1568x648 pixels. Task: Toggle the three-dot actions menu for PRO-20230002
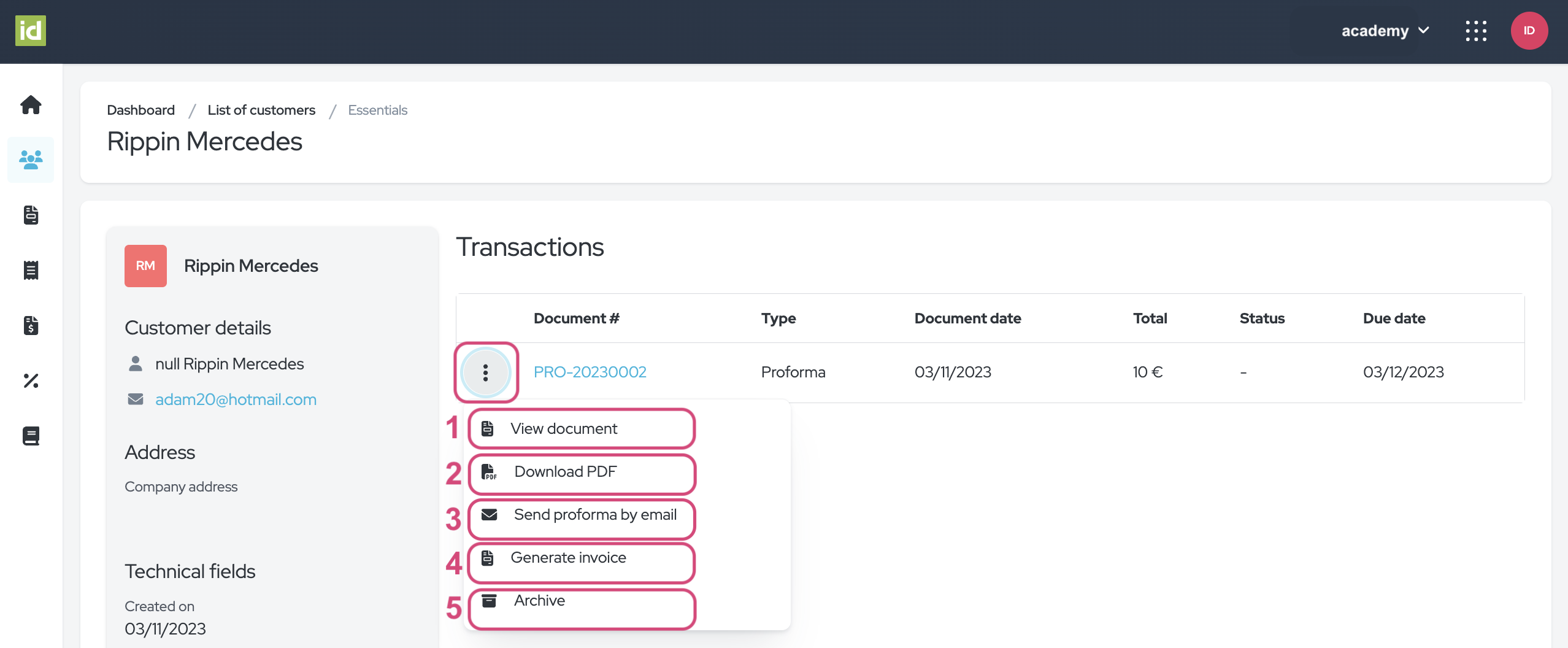pyautogui.click(x=486, y=372)
